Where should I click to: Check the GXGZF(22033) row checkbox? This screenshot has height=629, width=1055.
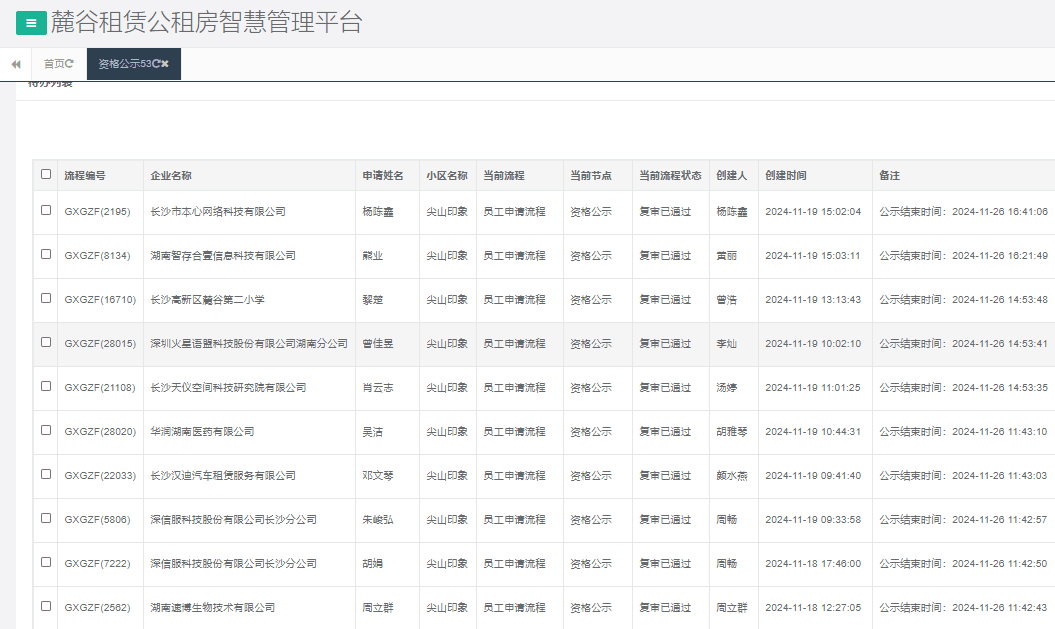pos(45,475)
